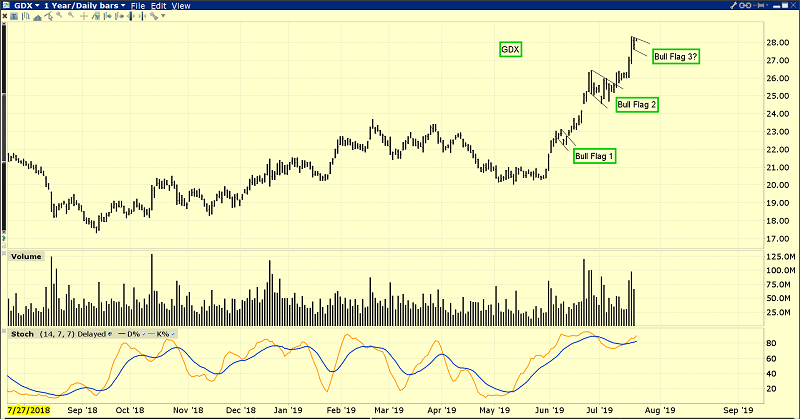
Task: Click the Jan '19 date axis label
Action: (x=288, y=410)
